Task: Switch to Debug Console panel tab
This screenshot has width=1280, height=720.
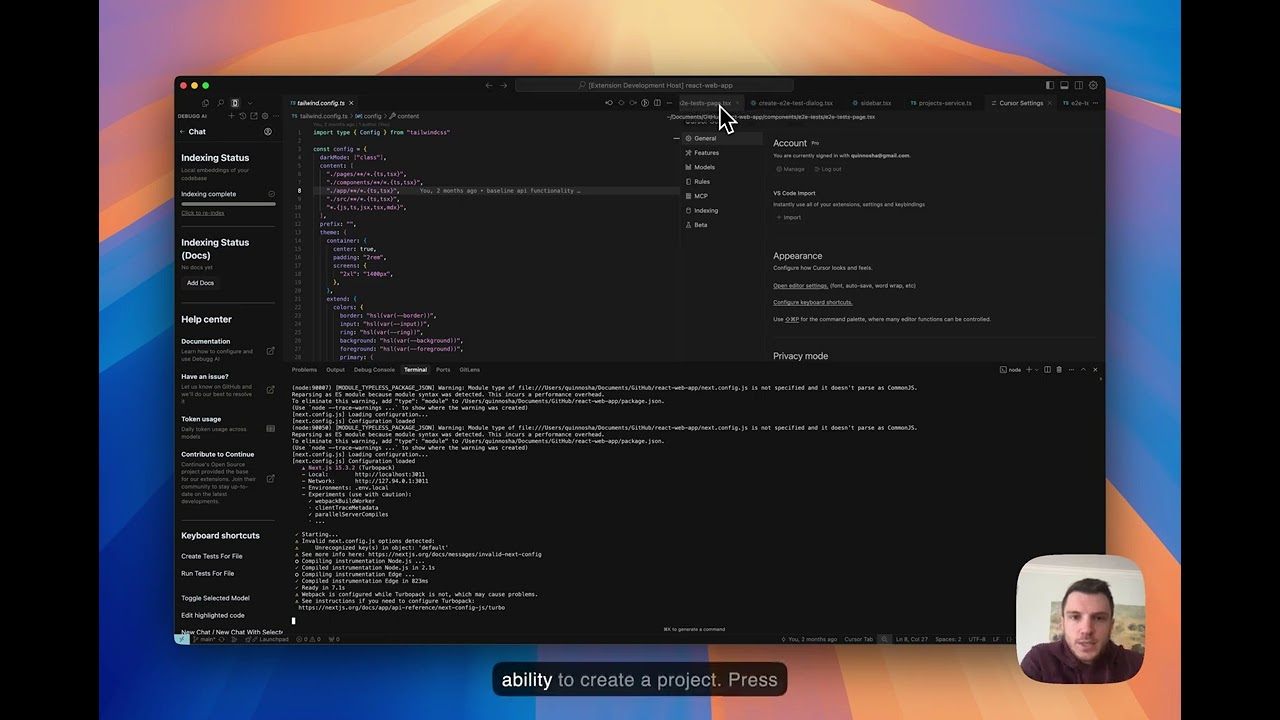Action: click(374, 370)
